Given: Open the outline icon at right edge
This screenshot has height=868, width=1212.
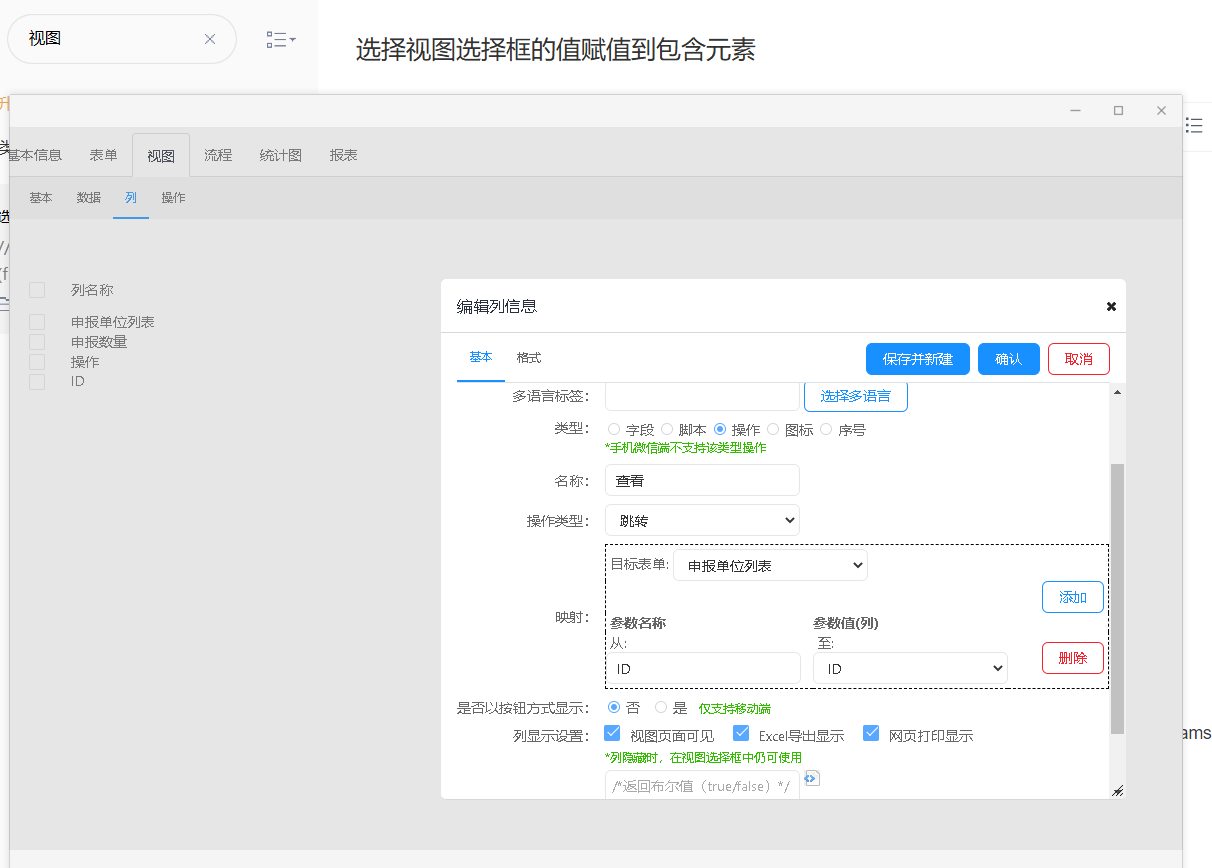Looking at the screenshot, I should (1194, 125).
